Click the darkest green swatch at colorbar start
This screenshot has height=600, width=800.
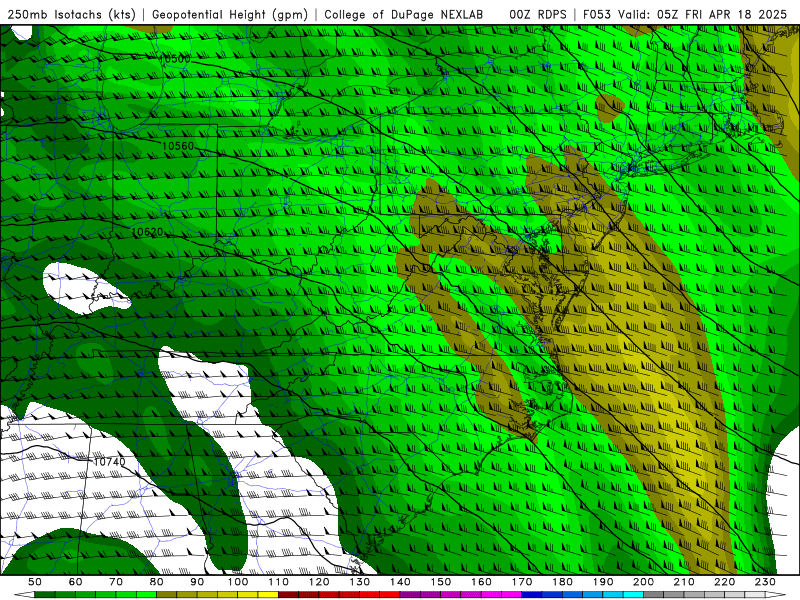click(x=45, y=595)
